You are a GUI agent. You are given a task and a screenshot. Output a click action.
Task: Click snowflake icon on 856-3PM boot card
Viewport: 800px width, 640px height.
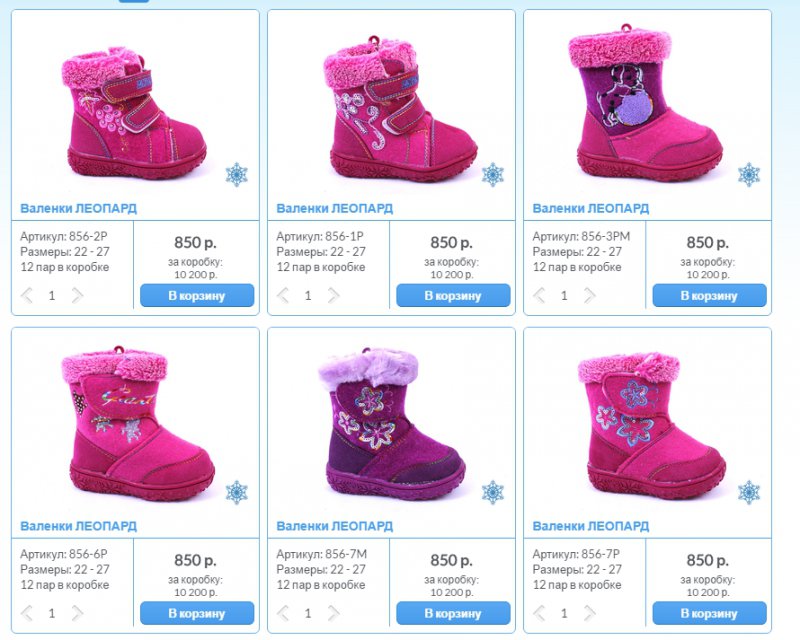pos(749,175)
